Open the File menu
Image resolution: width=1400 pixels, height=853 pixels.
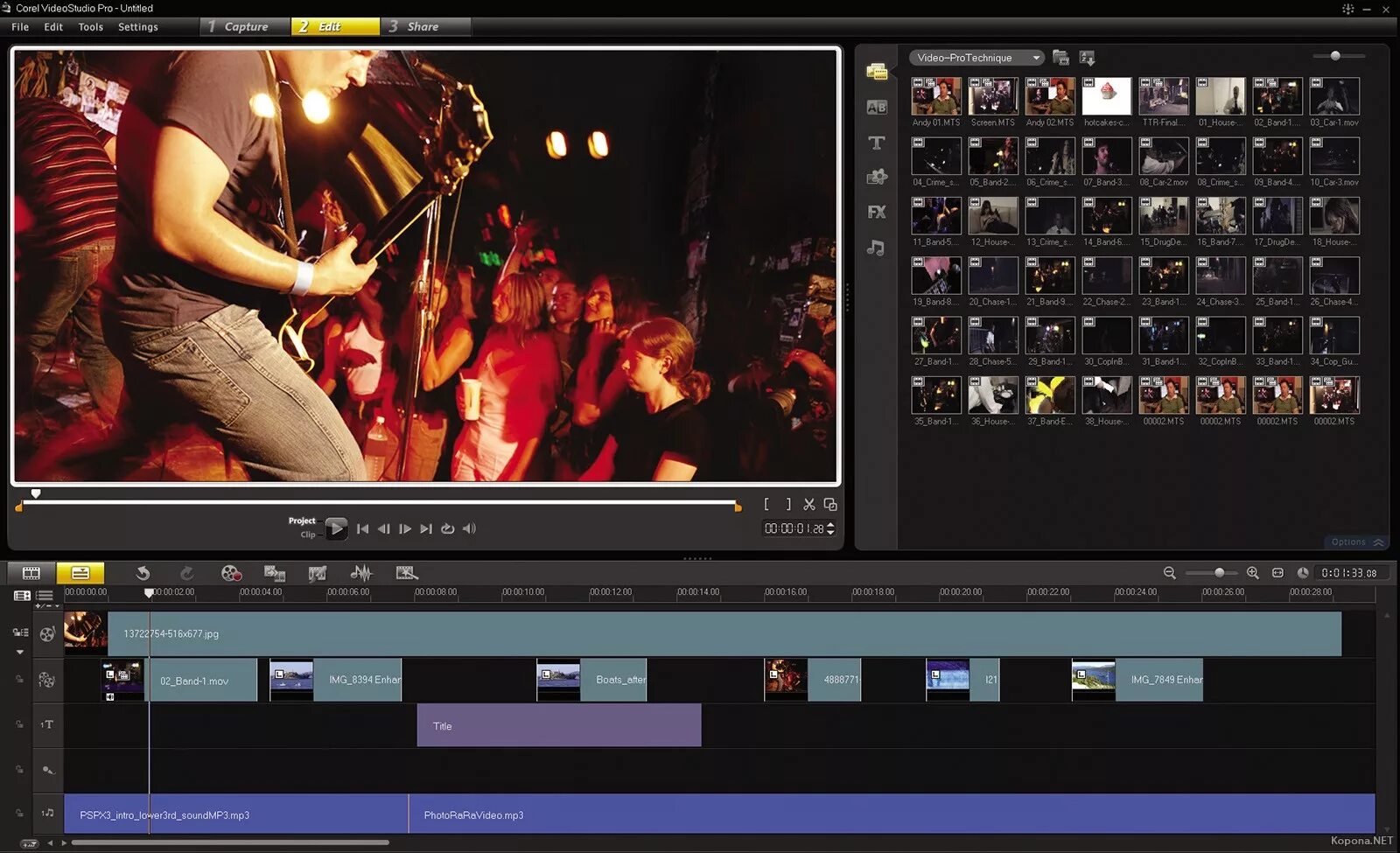pyautogui.click(x=20, y=27)
